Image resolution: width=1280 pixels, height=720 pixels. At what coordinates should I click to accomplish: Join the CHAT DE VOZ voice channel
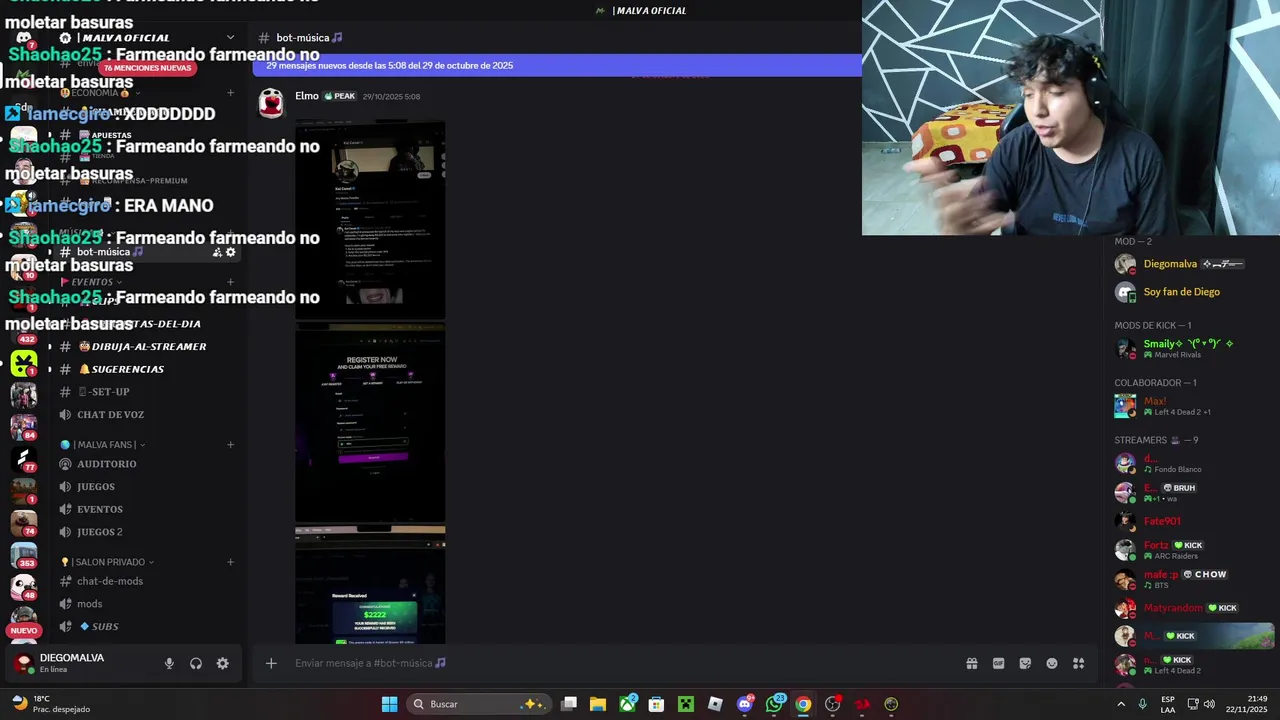tap(147, 415)
